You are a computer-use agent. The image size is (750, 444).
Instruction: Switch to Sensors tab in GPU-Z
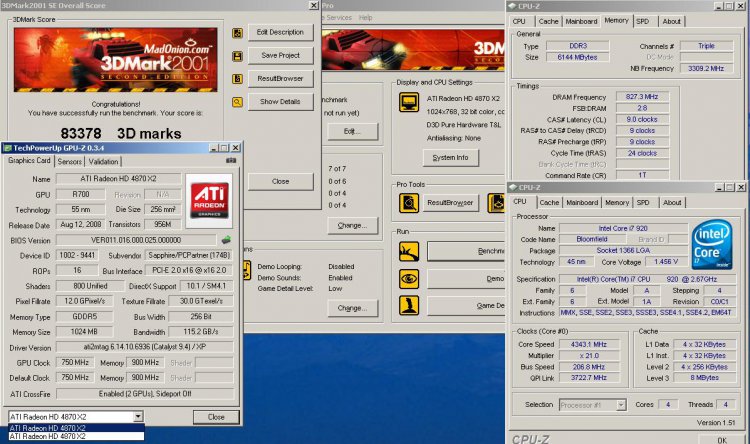[x=70, y=162]
